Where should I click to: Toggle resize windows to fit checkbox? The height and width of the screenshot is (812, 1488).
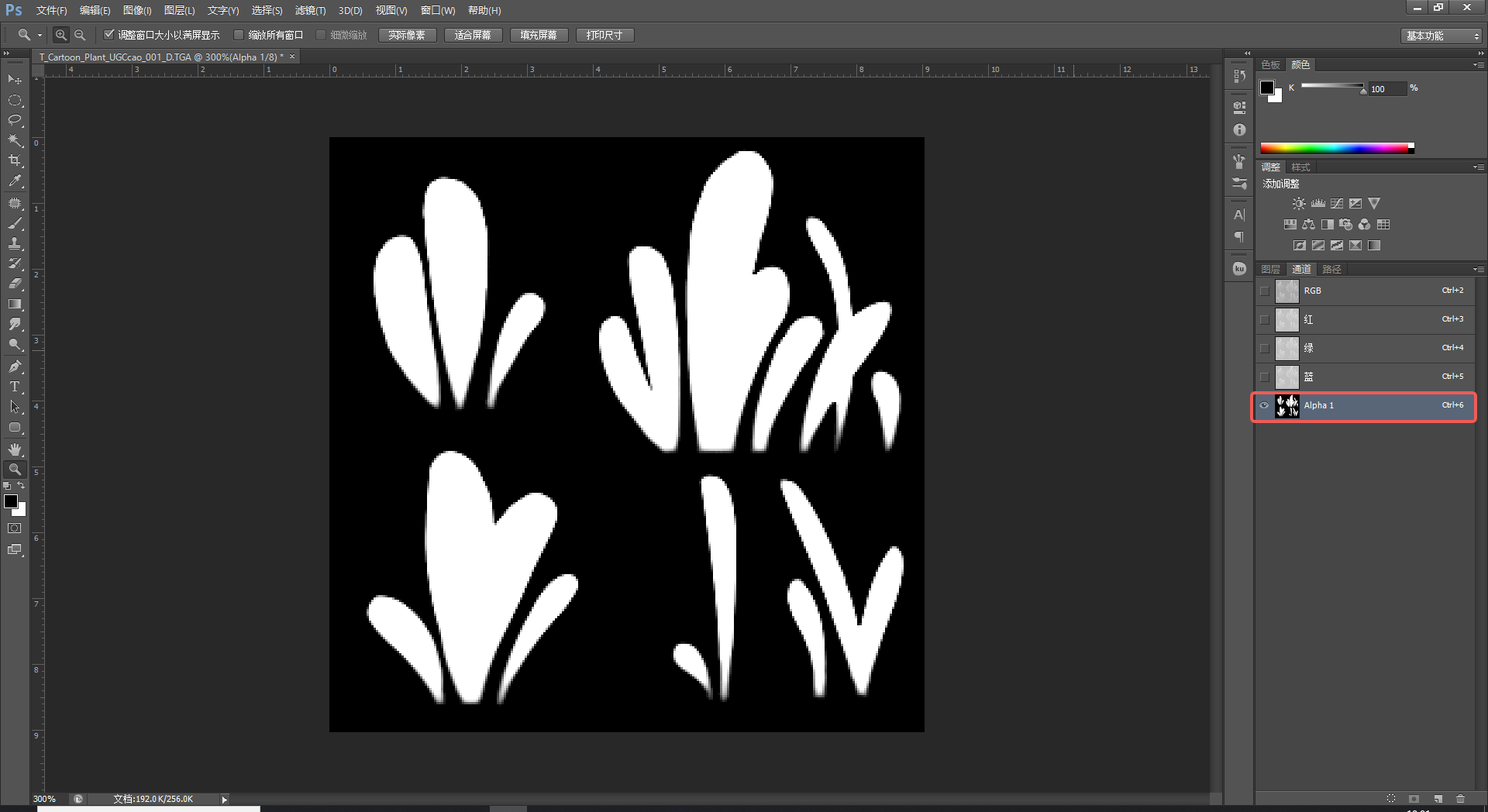click(x=109, y=35)
